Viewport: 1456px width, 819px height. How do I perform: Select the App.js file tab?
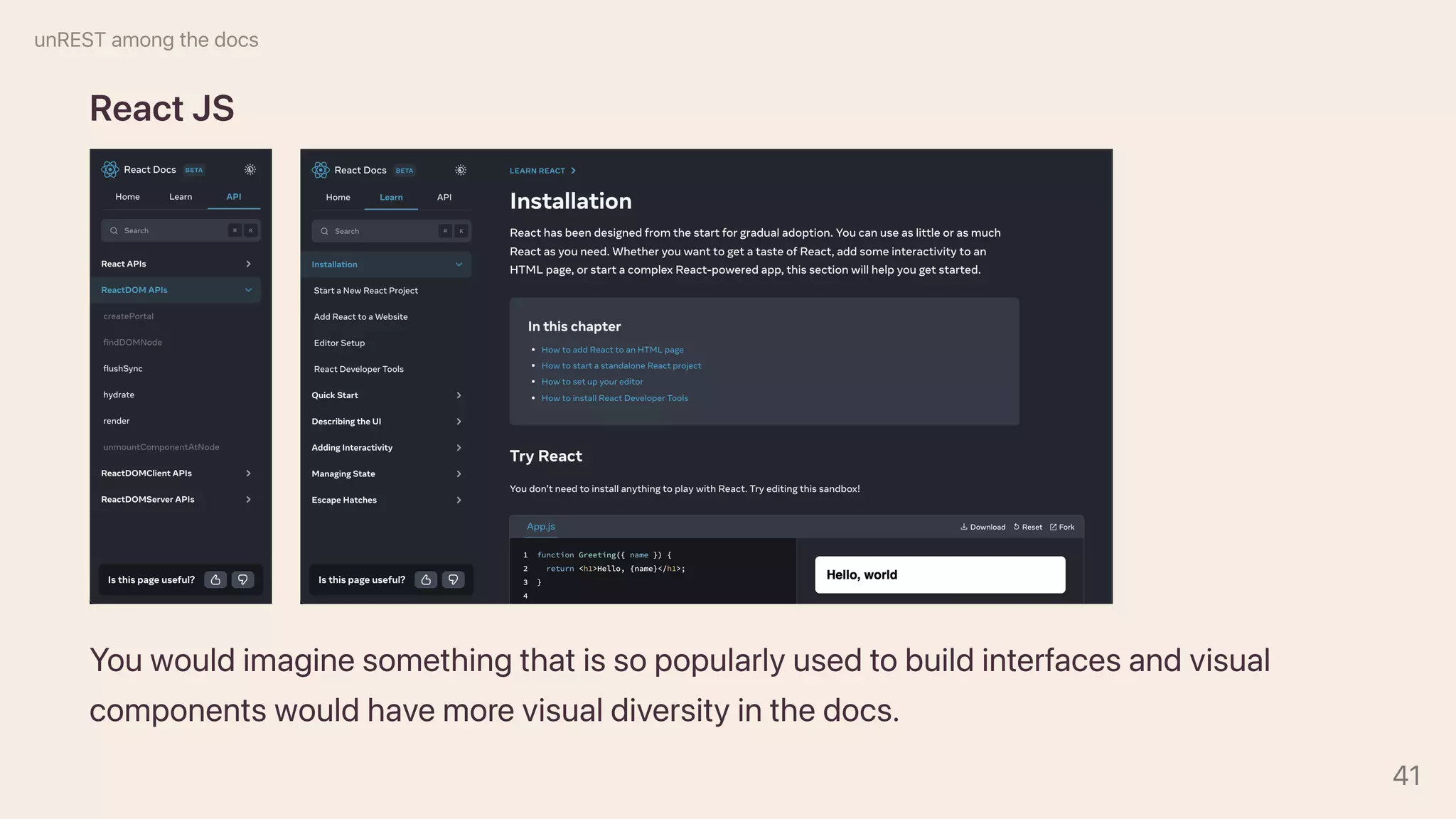540,527
